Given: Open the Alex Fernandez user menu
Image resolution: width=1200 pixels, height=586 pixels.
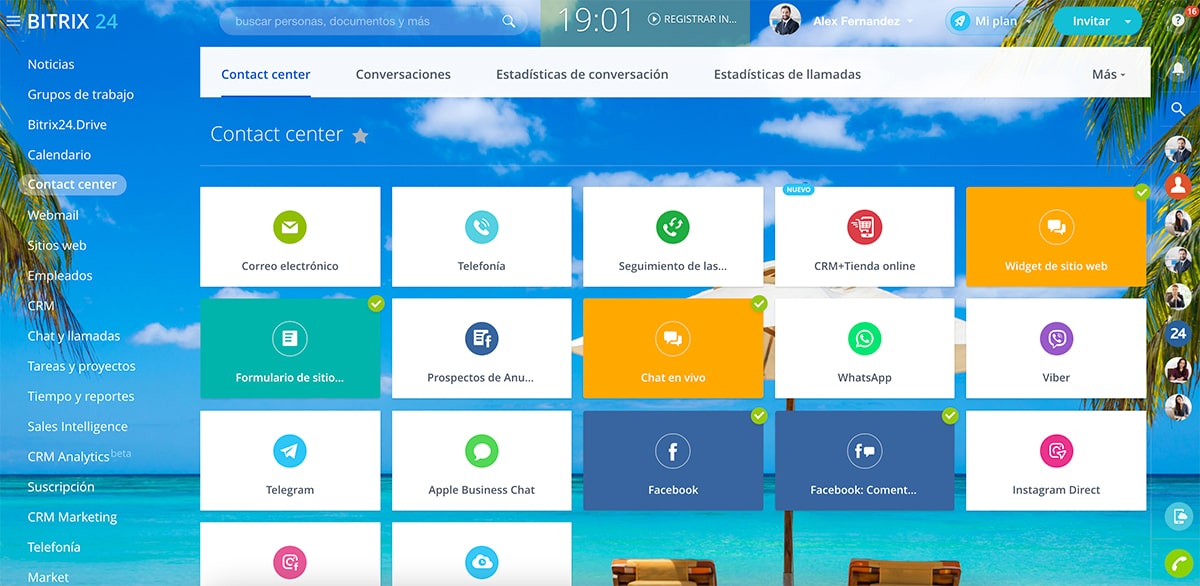Looking at the screenshot, I should click(x=855, y=21).
